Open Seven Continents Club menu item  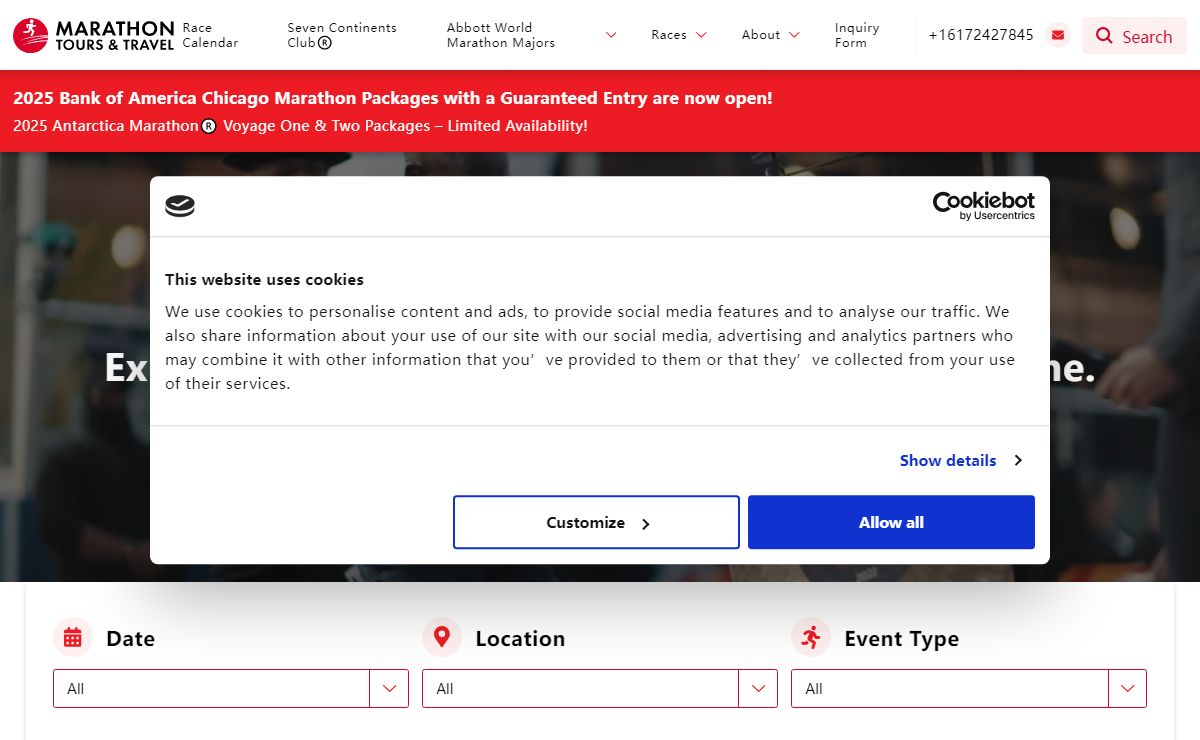click(342, 35)
